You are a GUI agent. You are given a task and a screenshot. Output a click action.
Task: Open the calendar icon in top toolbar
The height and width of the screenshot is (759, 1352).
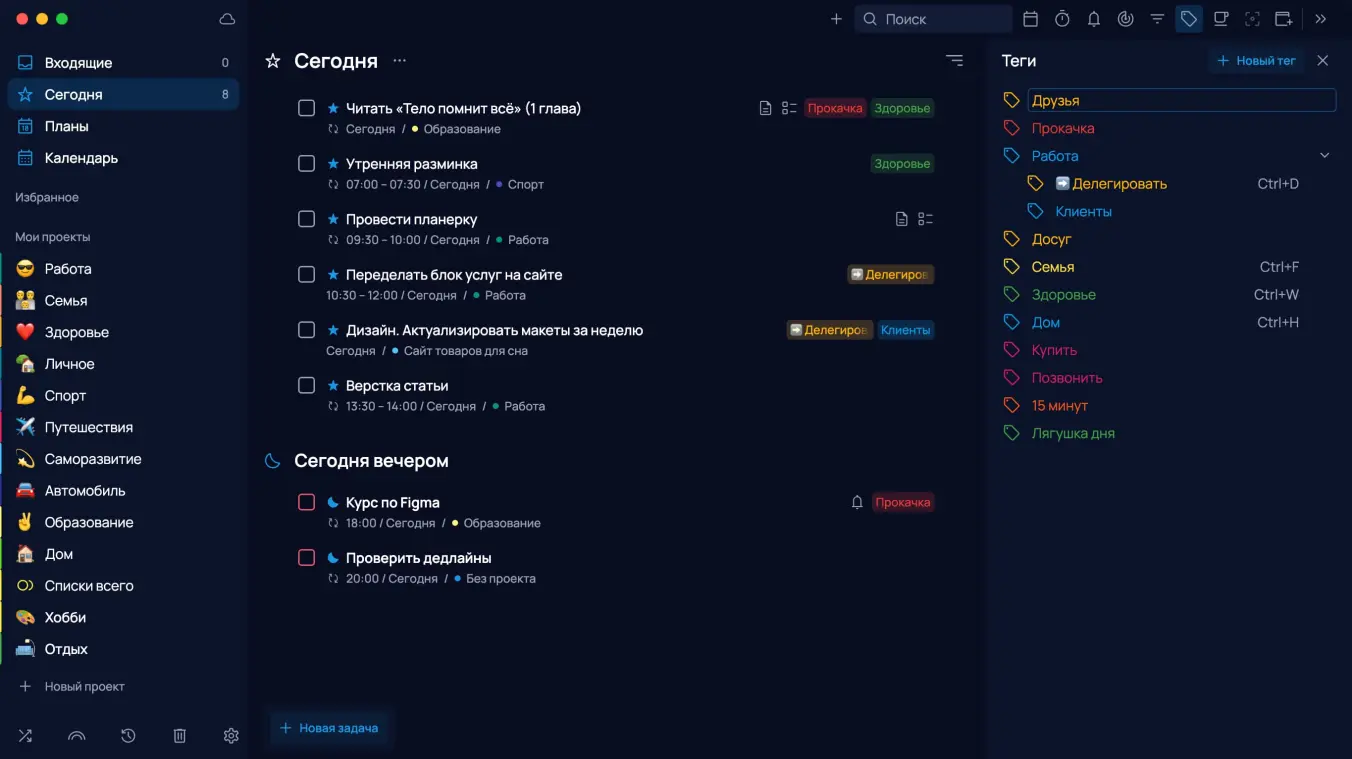coord(1031,19)
